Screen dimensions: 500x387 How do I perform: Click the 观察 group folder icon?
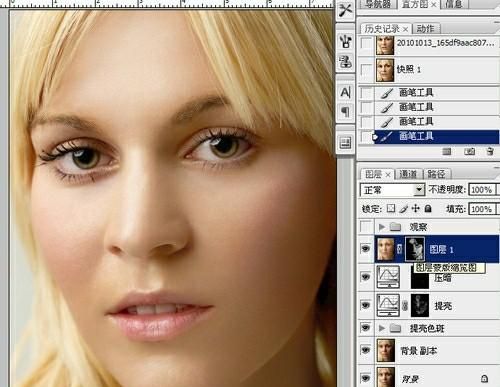click(x=395, y=227)
